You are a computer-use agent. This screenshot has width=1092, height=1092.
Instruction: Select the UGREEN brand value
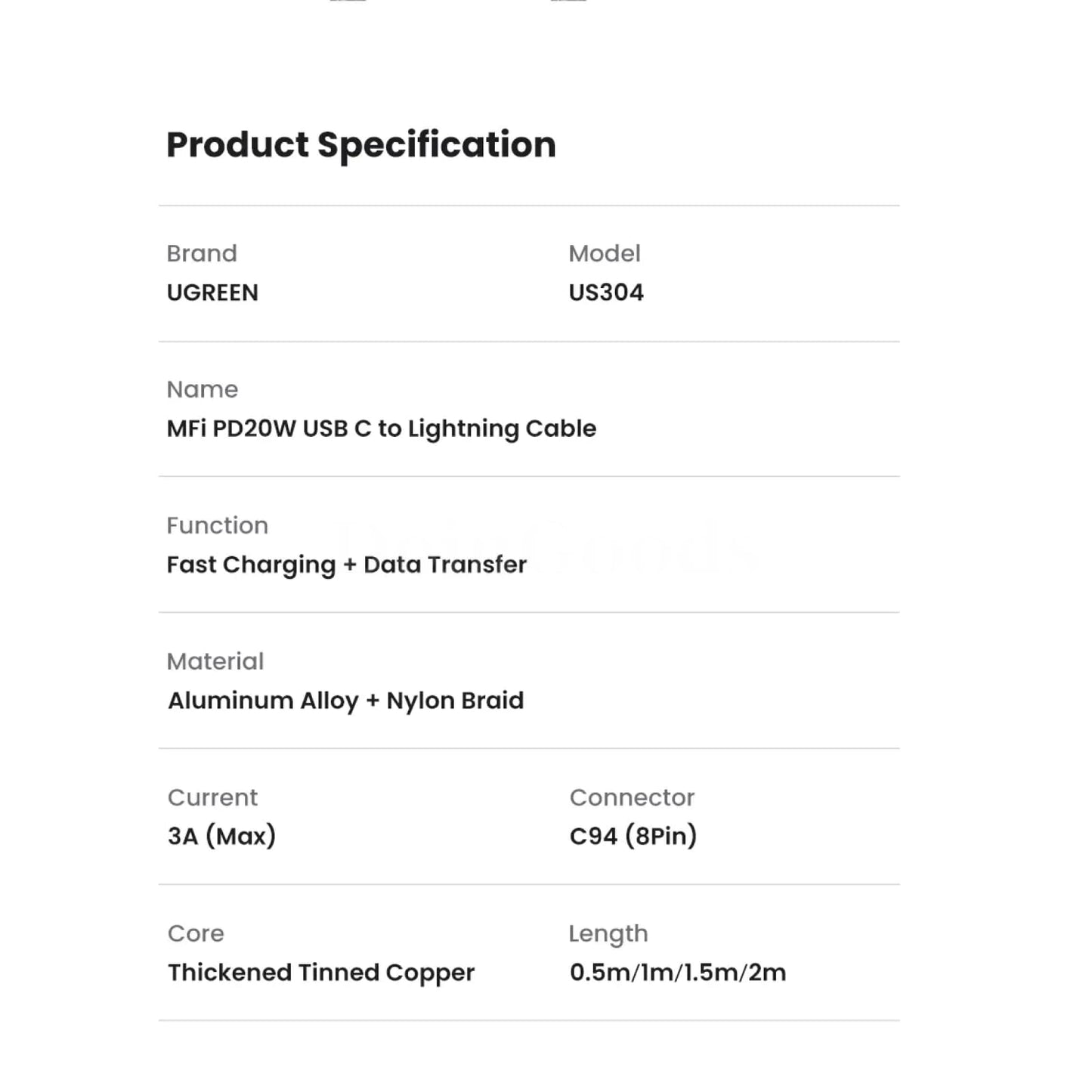(212, 292)
